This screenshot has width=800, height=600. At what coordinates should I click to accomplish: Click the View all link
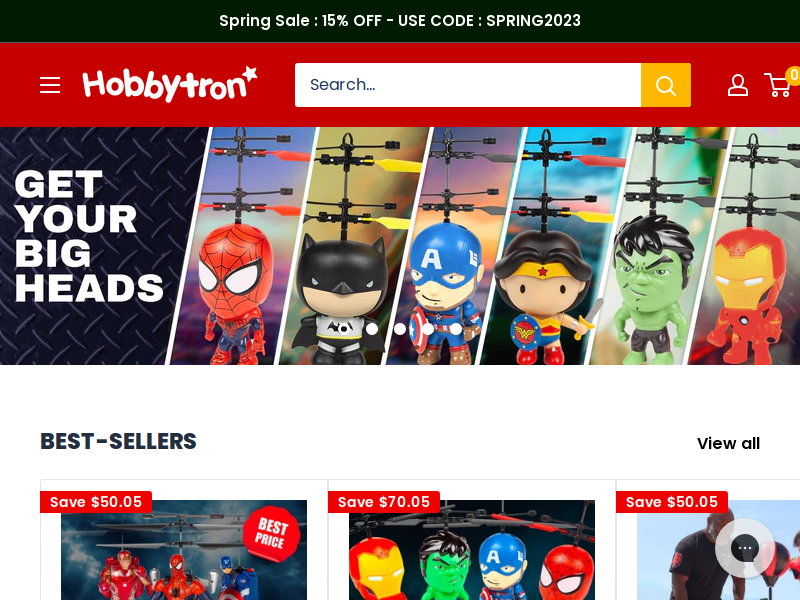tap(728, 443)
